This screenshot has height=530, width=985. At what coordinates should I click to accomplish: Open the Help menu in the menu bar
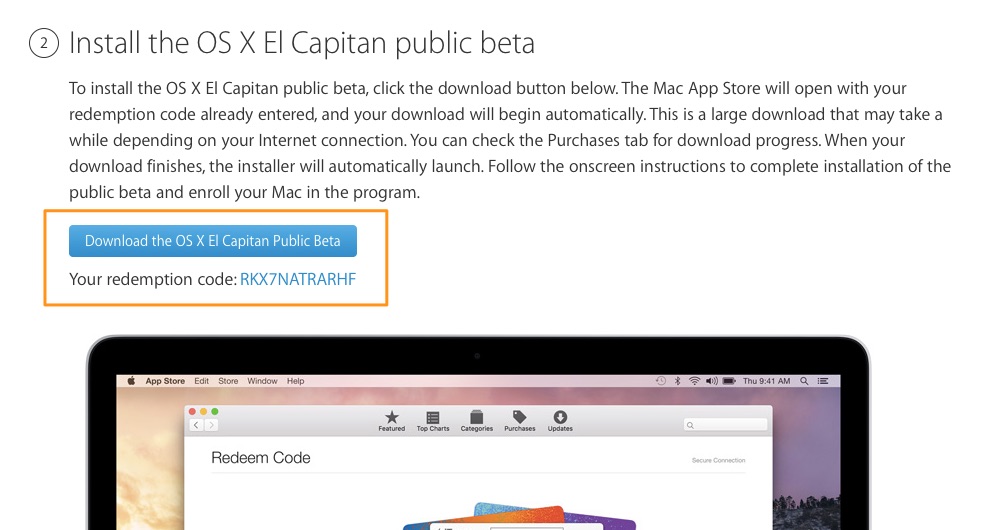pyautogui.click(x=295, y=381)
